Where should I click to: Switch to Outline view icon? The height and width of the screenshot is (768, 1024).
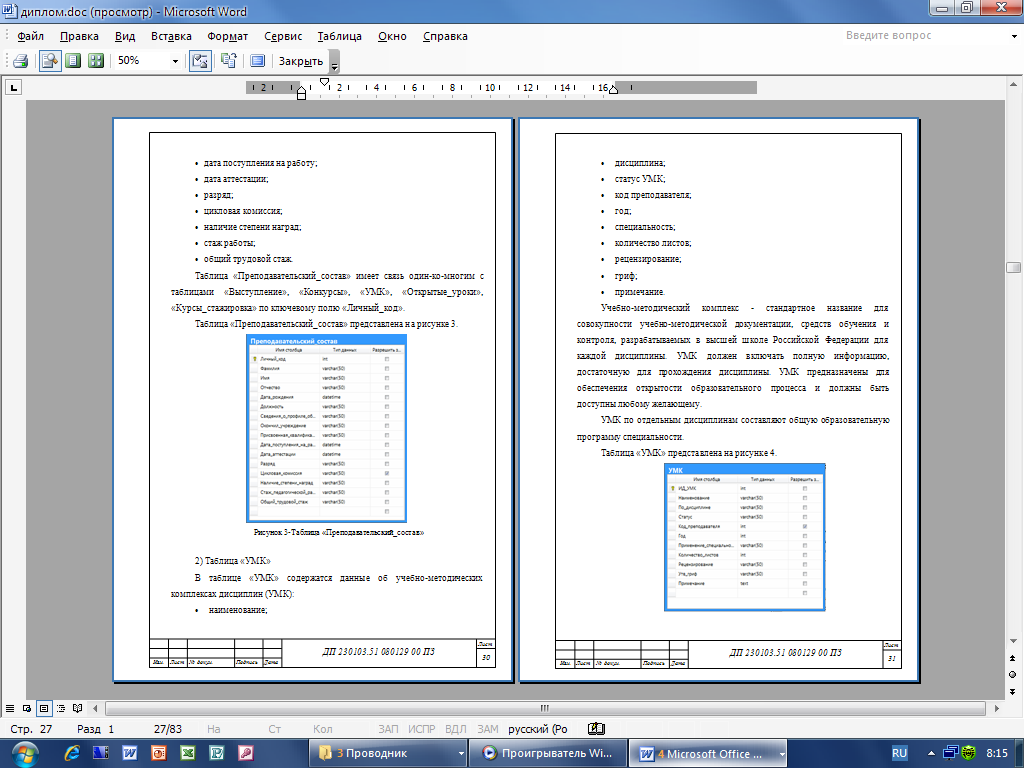(x=61, y=708)
